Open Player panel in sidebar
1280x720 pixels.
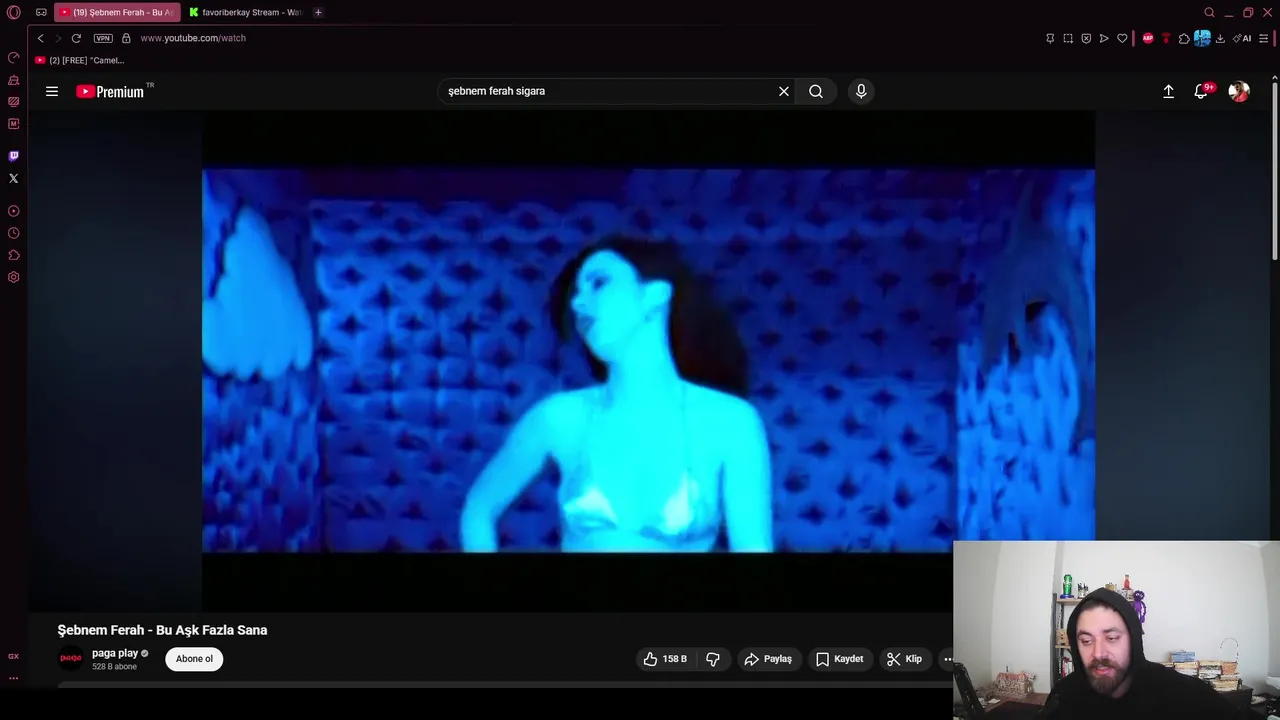(14, 211)
